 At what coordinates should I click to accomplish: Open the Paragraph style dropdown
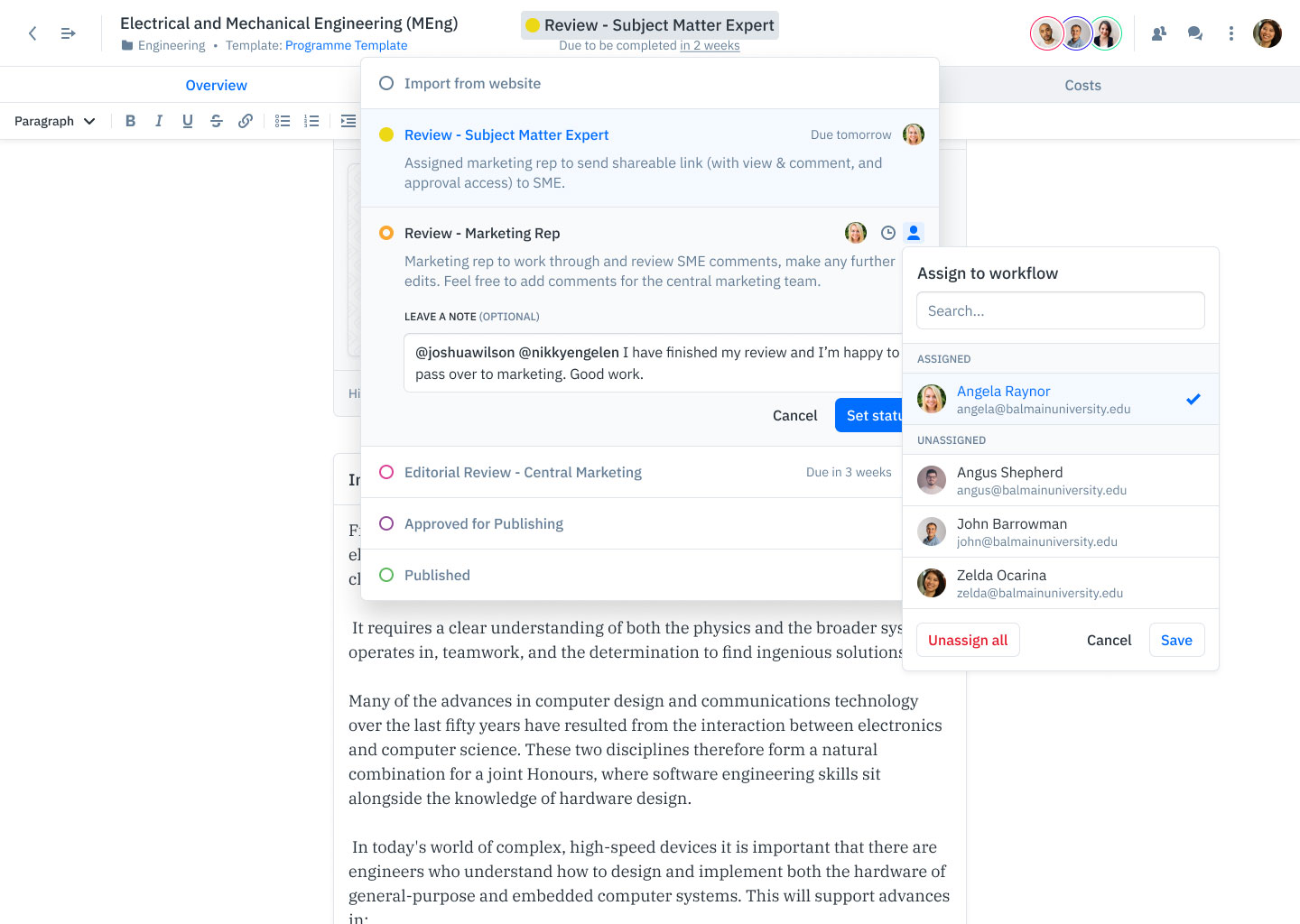[54, 120]
